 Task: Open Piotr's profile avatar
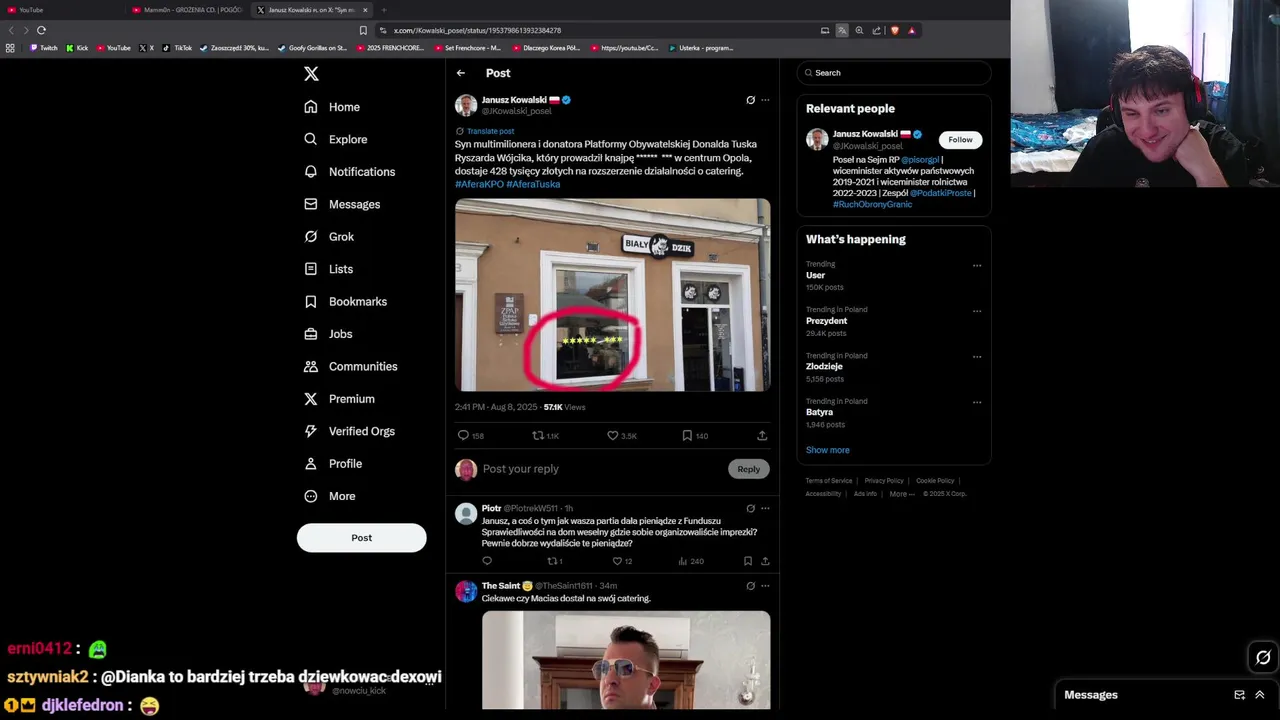pos(466,514)
